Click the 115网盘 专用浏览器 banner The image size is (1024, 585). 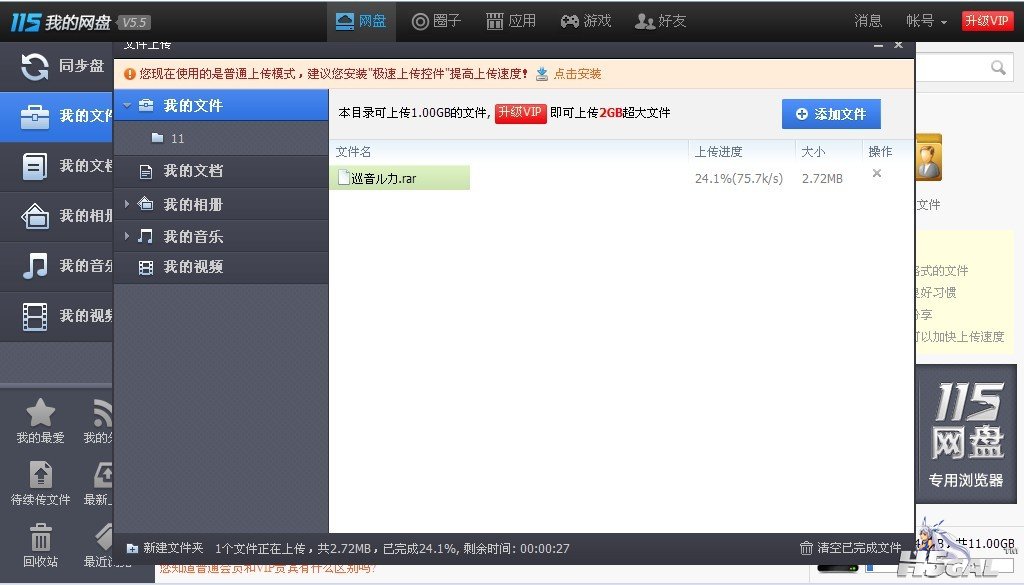click(x=966, y=434)
